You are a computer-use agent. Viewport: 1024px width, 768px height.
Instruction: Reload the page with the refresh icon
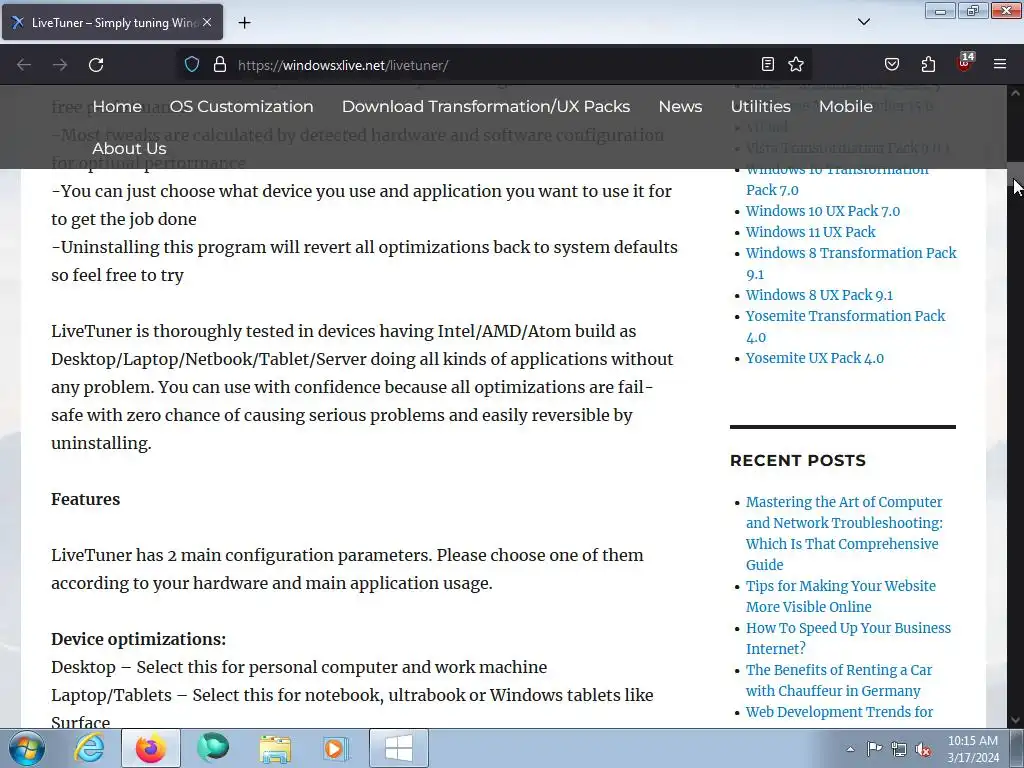(96, 65)
